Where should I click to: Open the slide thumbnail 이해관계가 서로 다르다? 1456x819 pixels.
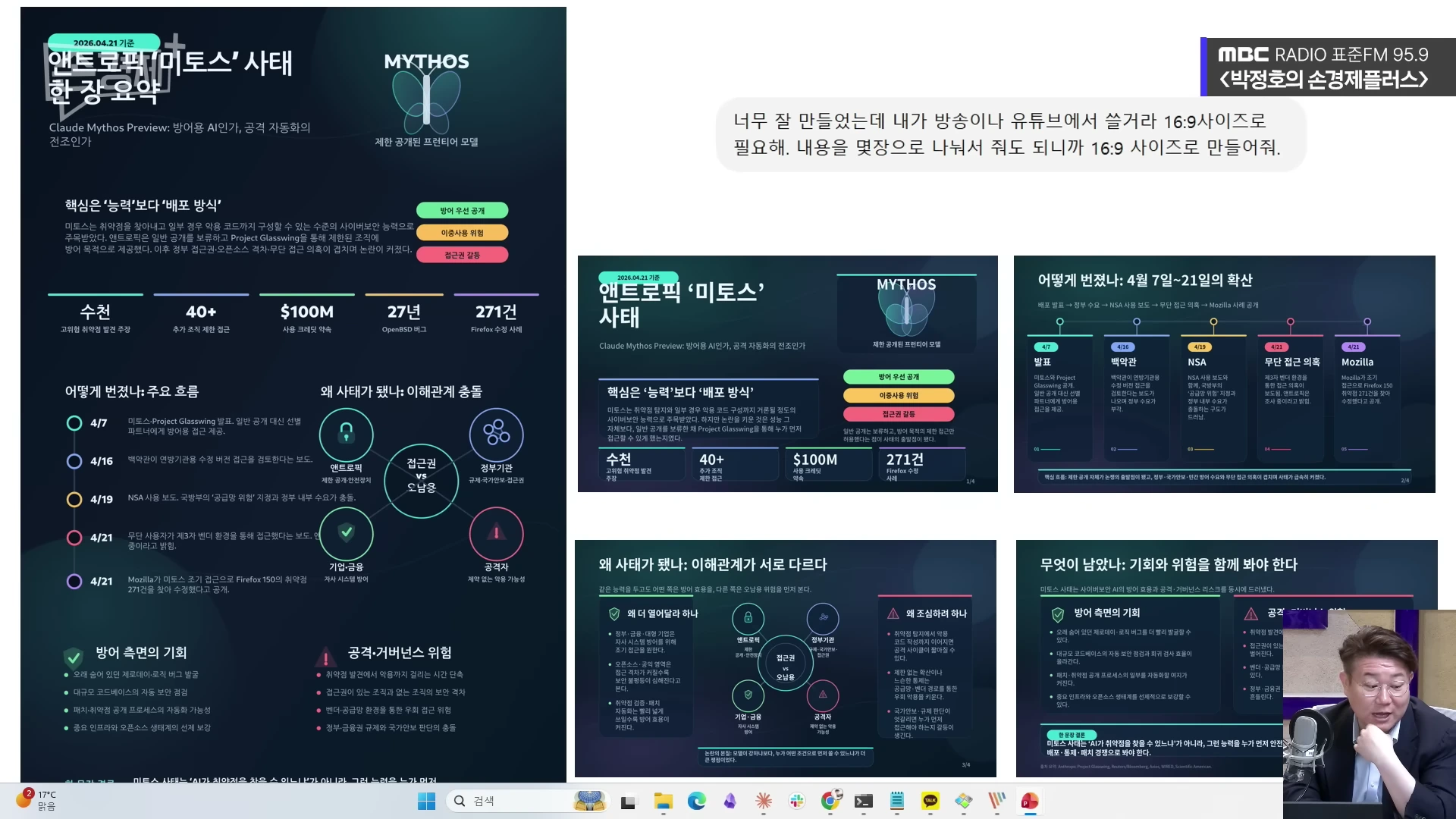[786, 658]
